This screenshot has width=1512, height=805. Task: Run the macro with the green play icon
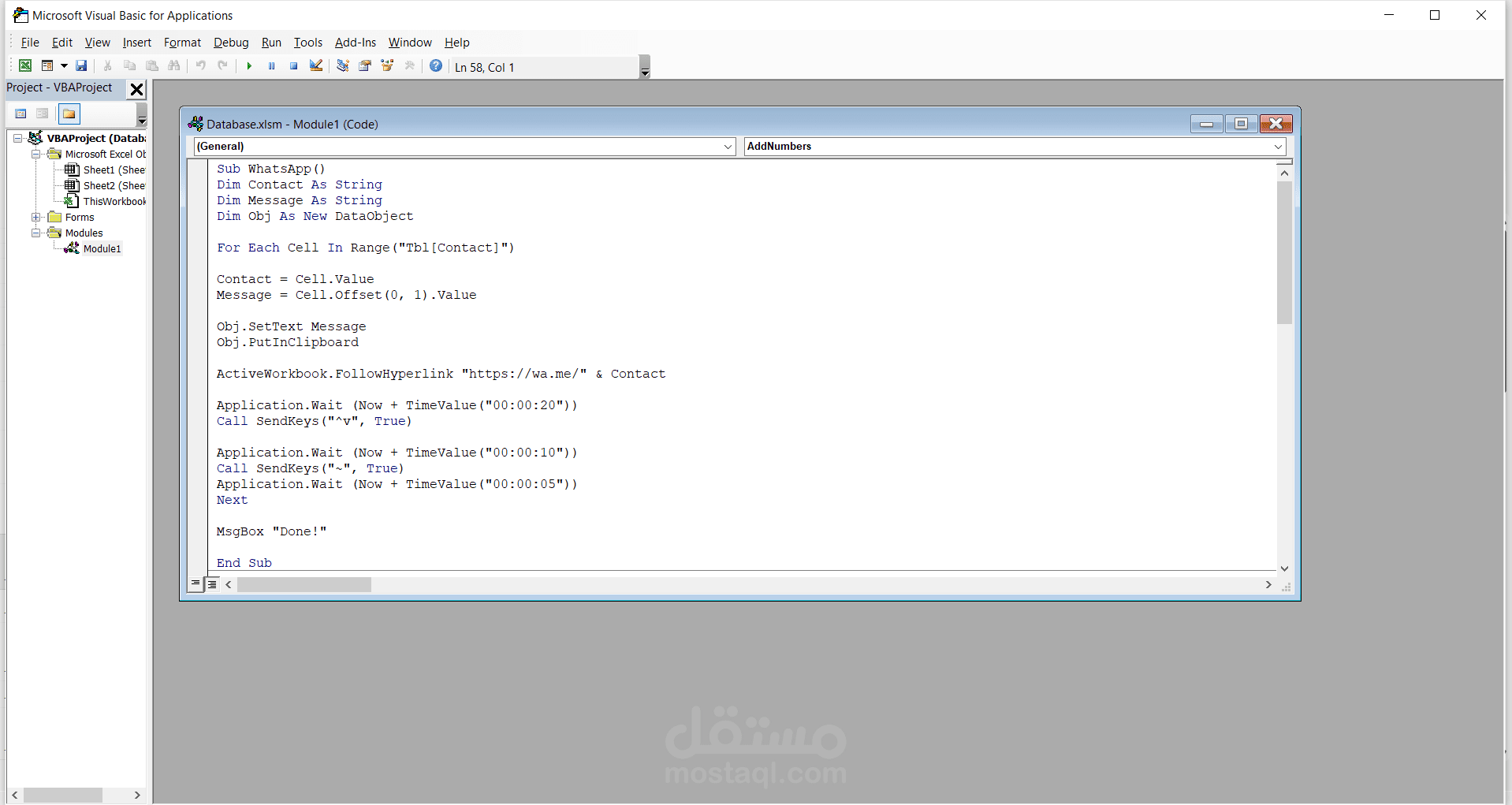249,66
